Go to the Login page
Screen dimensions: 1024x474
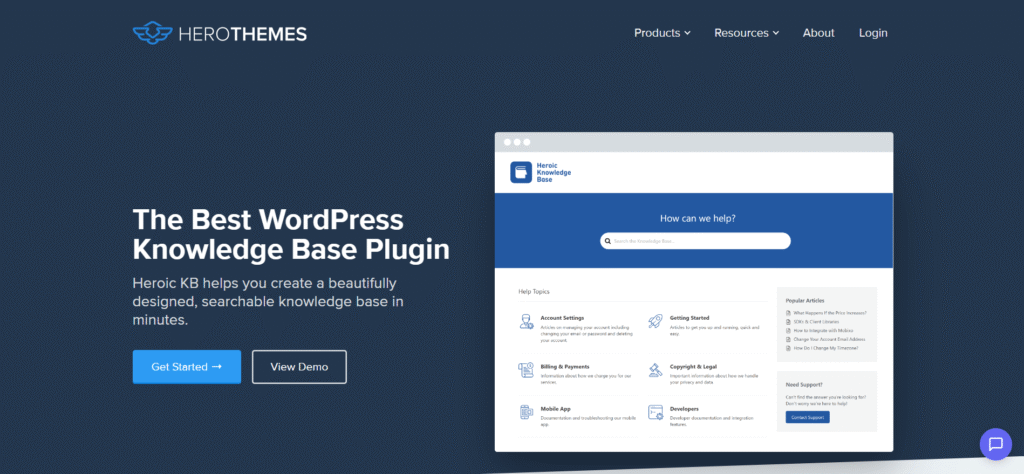coord(873,33)
